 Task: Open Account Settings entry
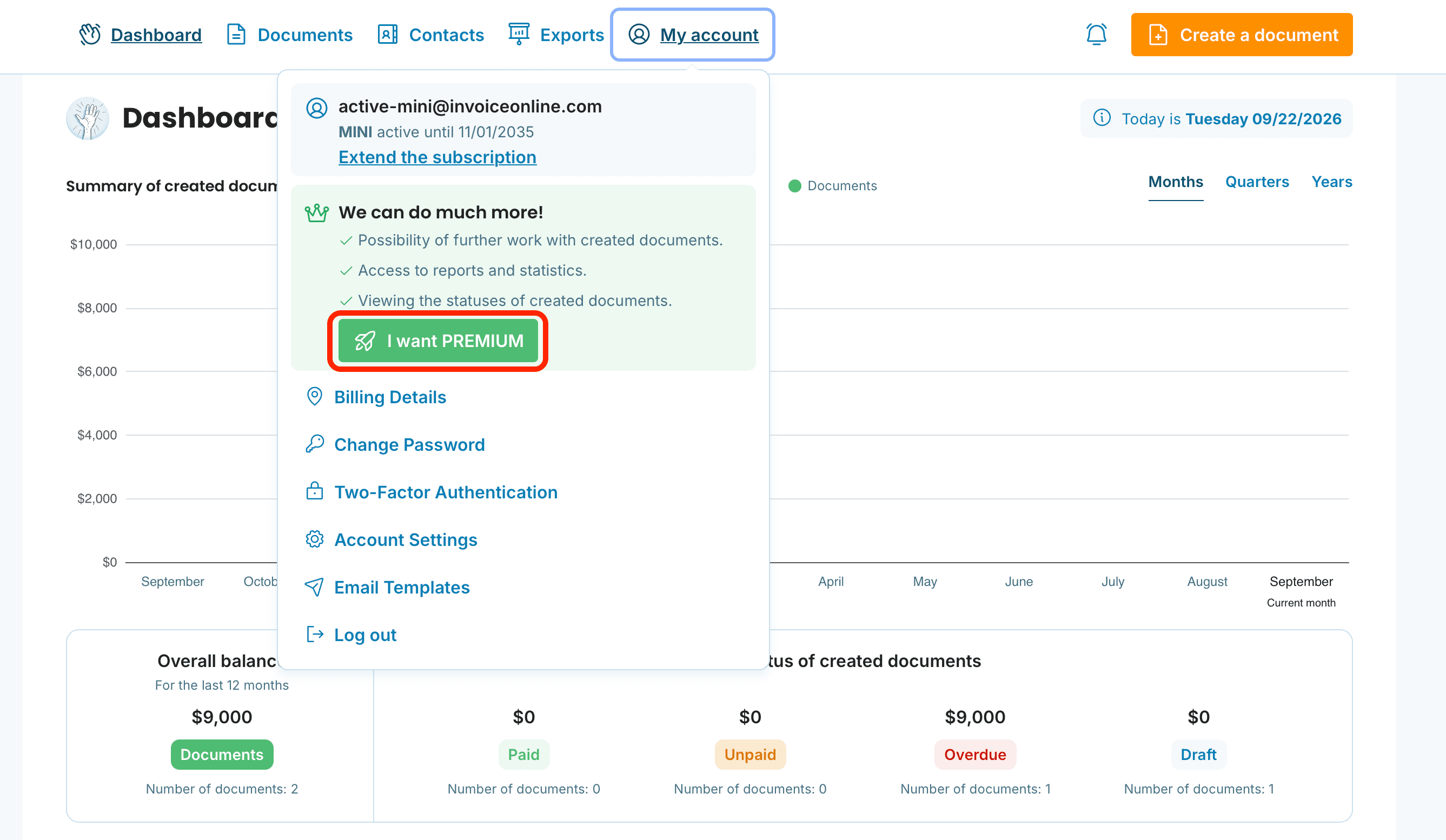point(406,539)
